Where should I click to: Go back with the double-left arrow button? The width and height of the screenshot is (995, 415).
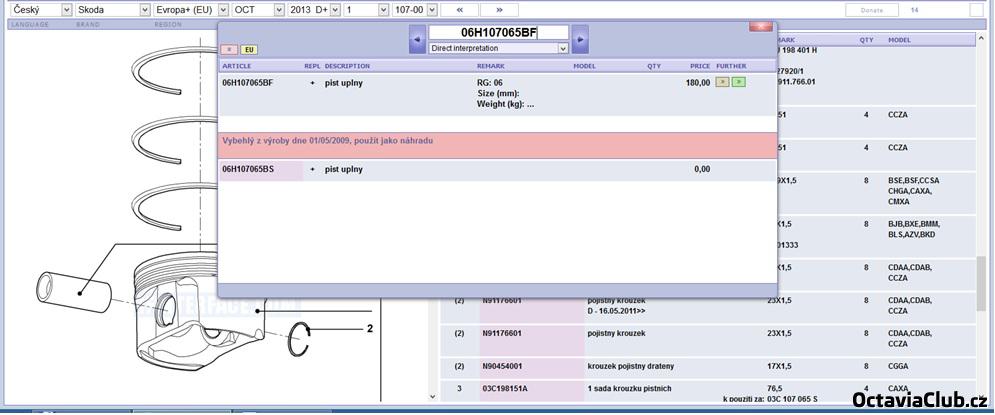point(460,9)
